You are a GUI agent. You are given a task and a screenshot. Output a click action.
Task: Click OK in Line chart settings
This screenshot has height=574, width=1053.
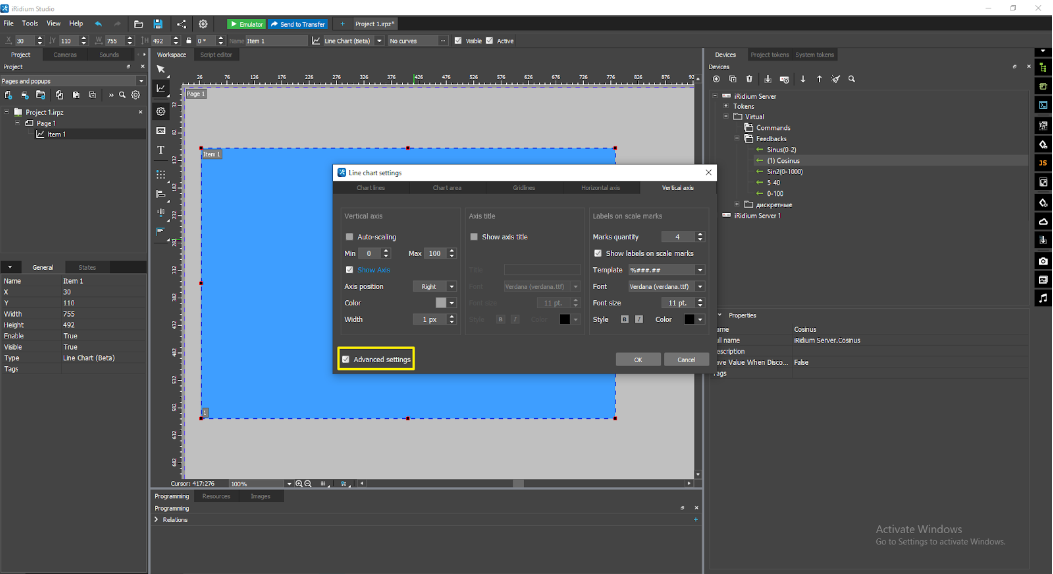pyautogui.click(x=637, y=359)
